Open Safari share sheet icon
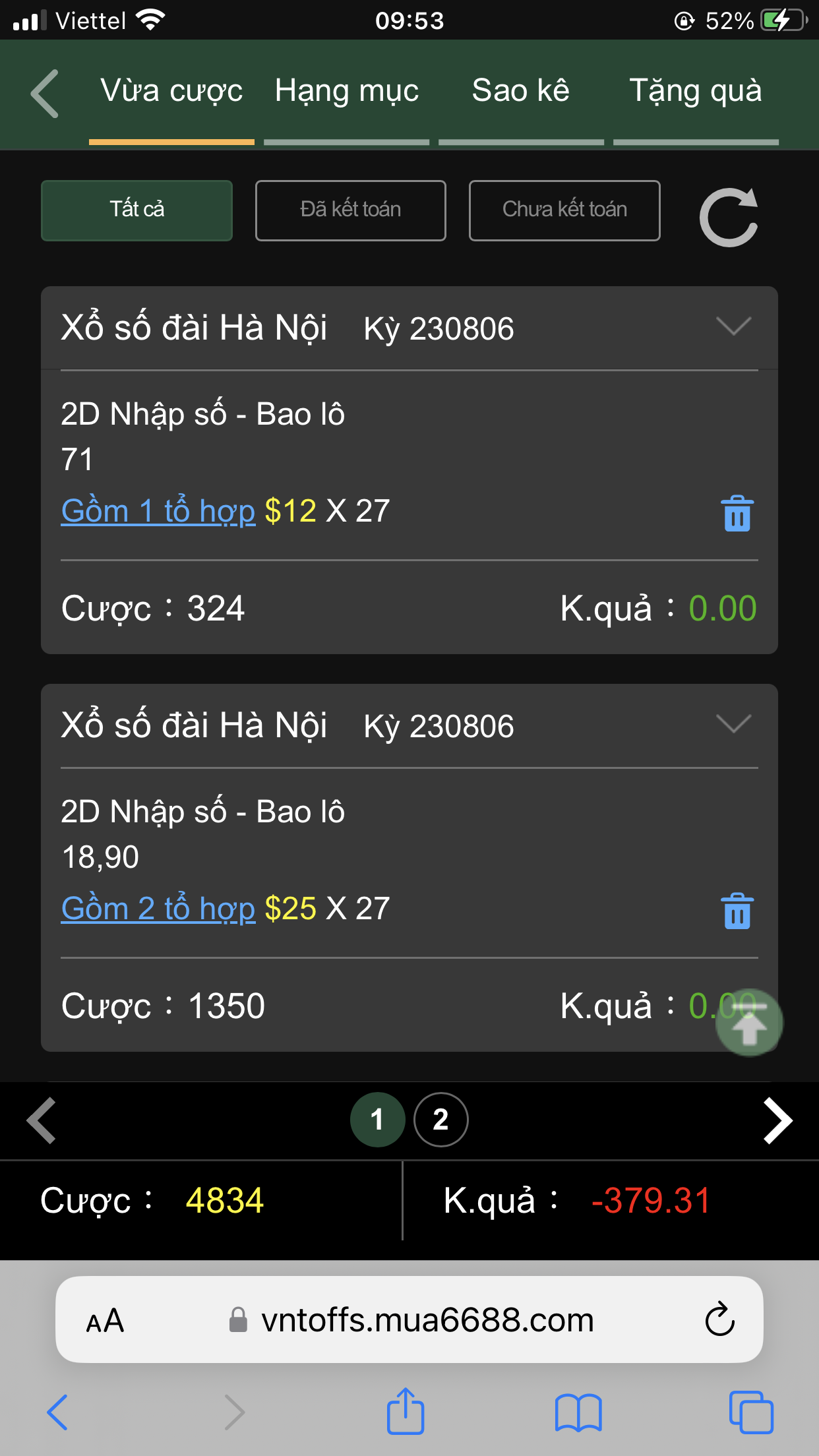 (405, 1412)
